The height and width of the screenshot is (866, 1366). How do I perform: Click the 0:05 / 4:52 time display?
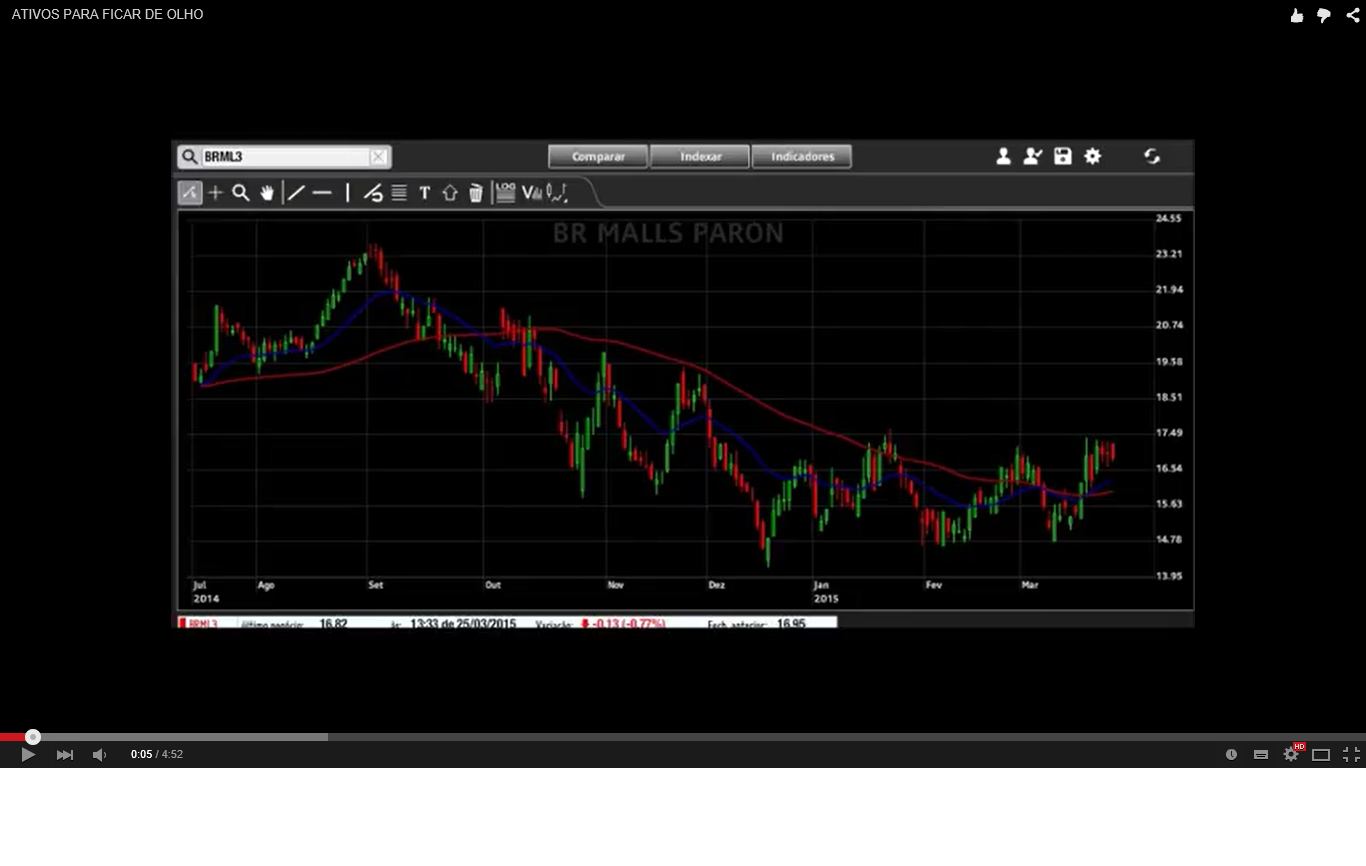coord(156,755)
